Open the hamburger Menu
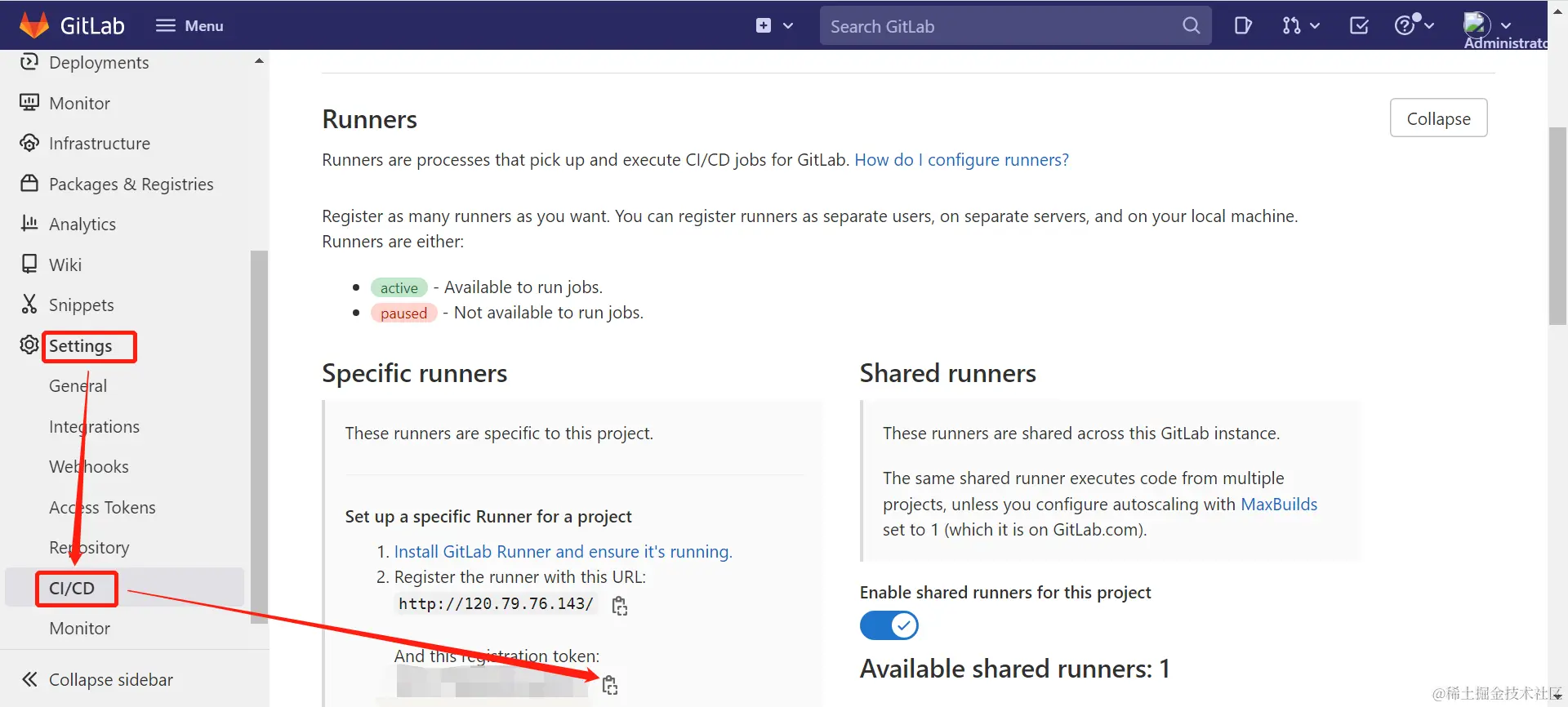This screenshot has width=1568, height=707. 189,25
